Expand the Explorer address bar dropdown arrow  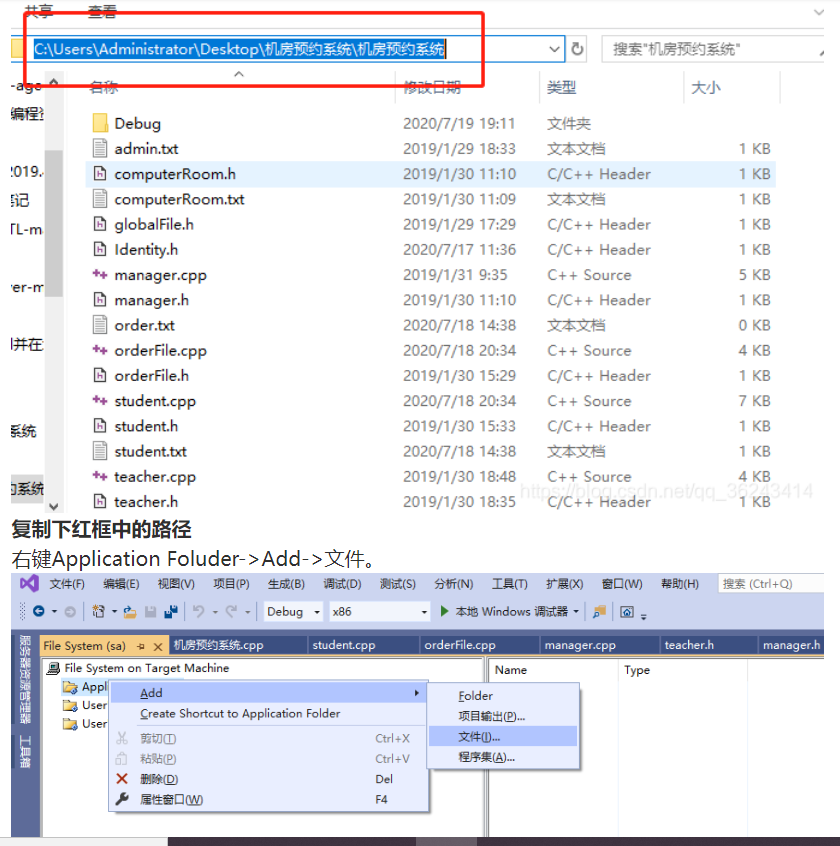click(x=554, y=48)
